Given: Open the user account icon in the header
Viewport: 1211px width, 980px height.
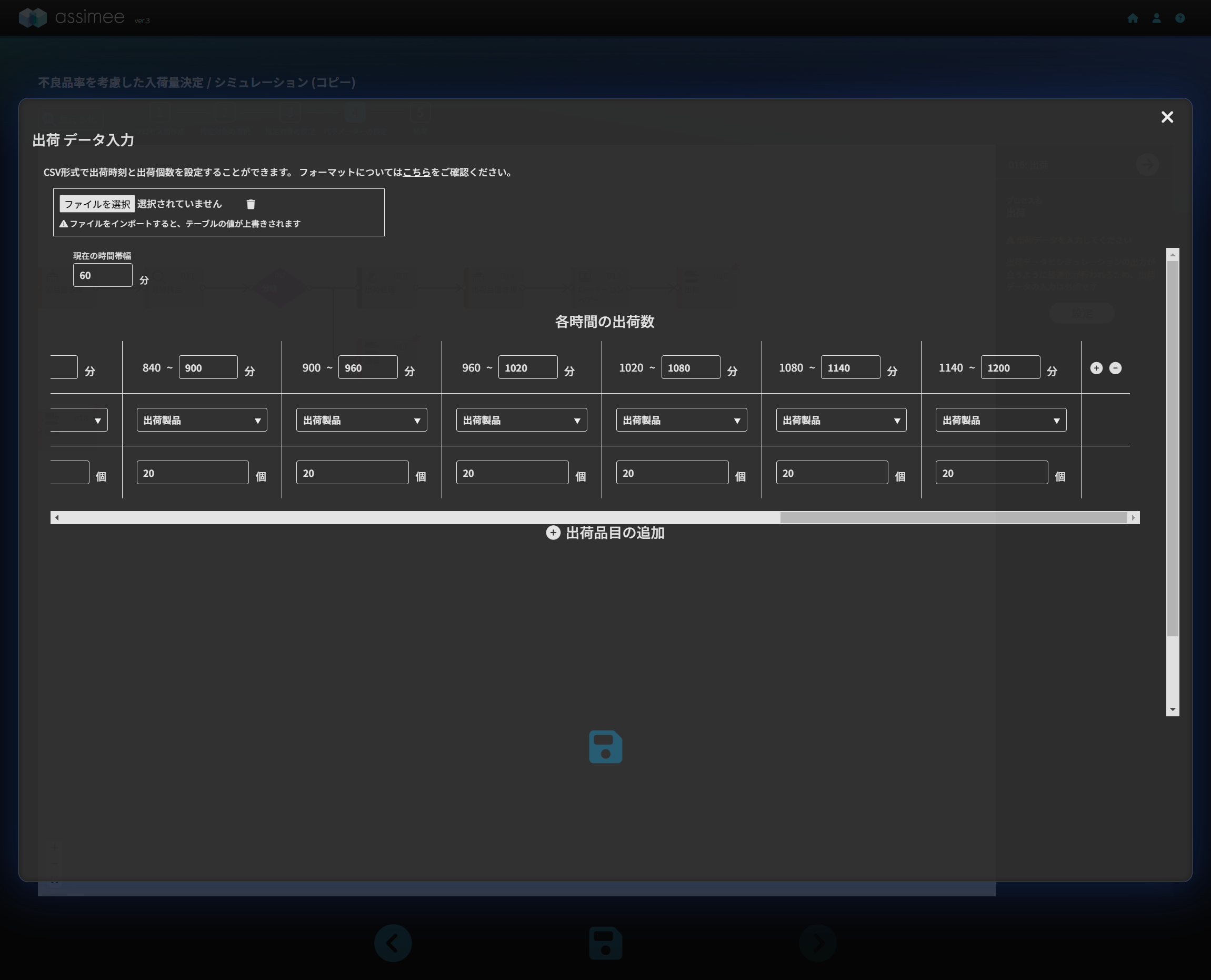Looking at the screenshot, I should tap(1156, 18).
